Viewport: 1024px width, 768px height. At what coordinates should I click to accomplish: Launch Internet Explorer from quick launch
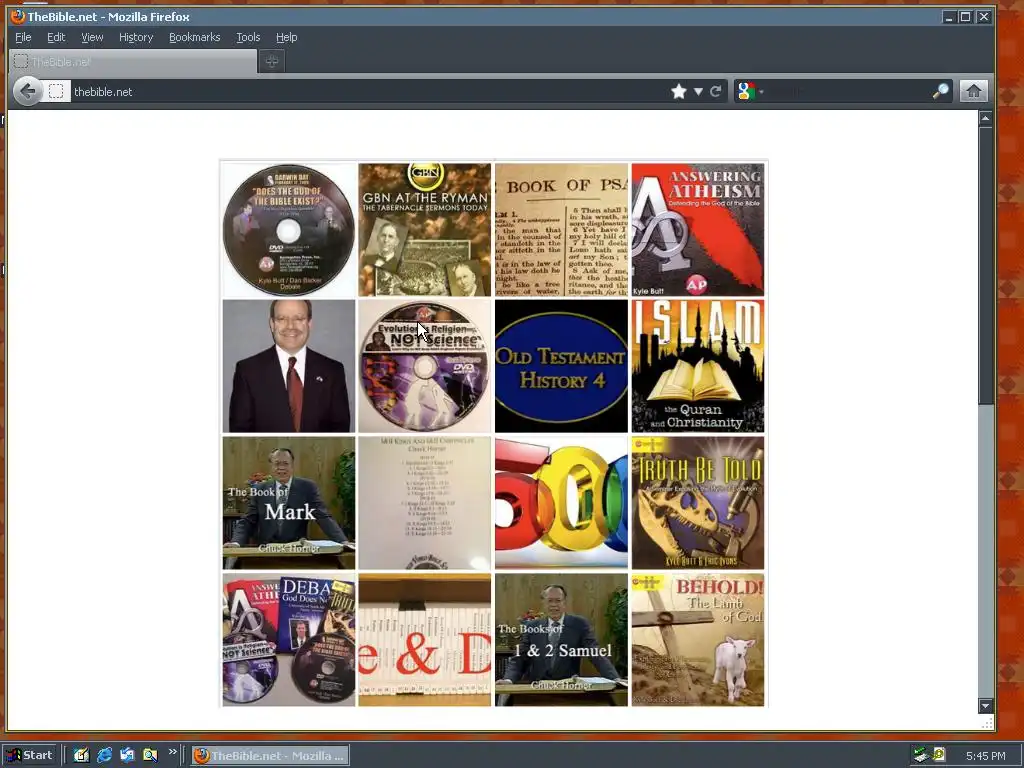click(x=104, y=756)
